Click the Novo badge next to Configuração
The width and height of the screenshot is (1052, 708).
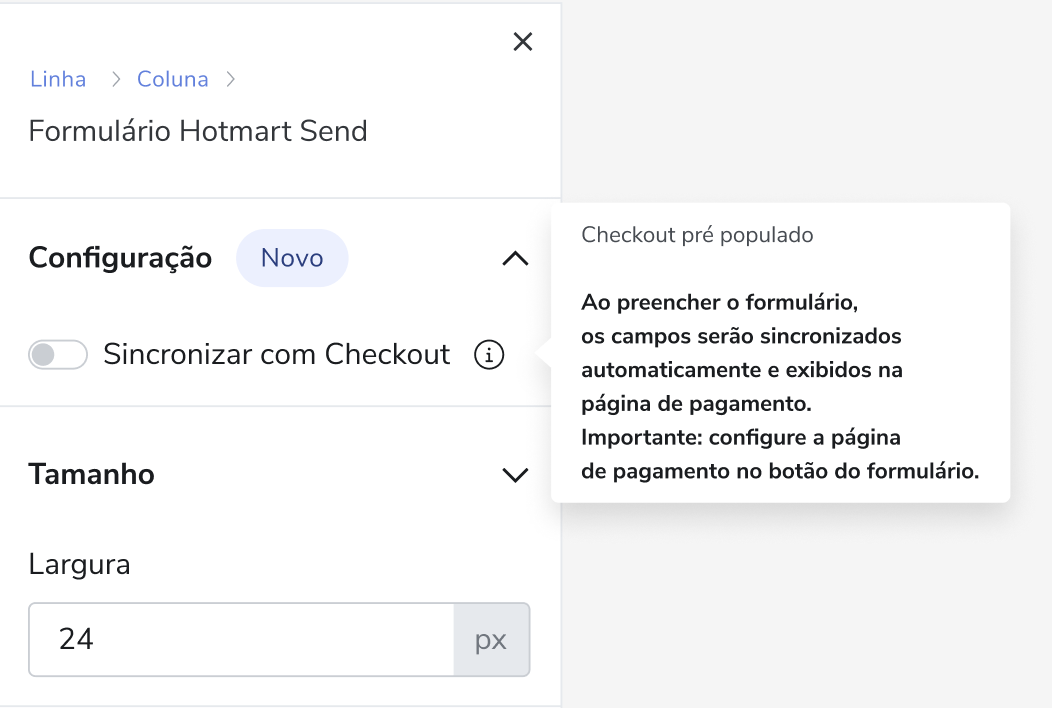[292, 258]
